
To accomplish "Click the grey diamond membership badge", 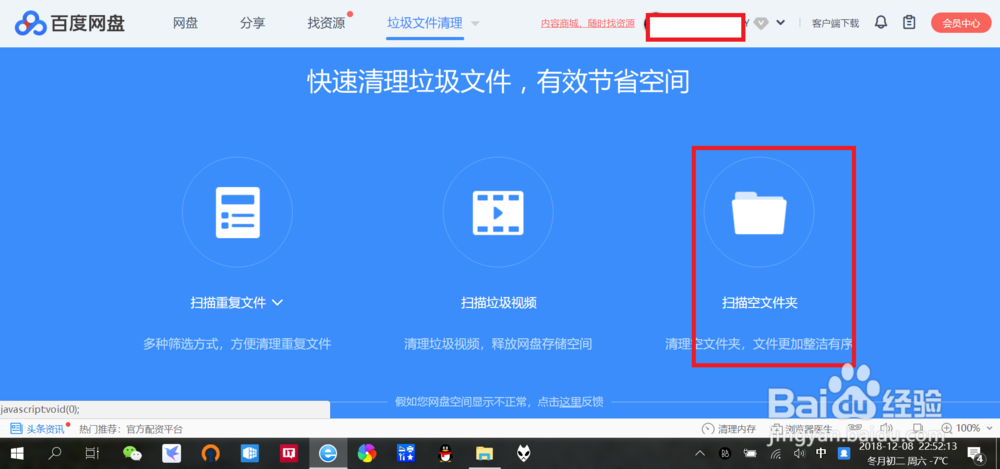I will coord(760,24).
